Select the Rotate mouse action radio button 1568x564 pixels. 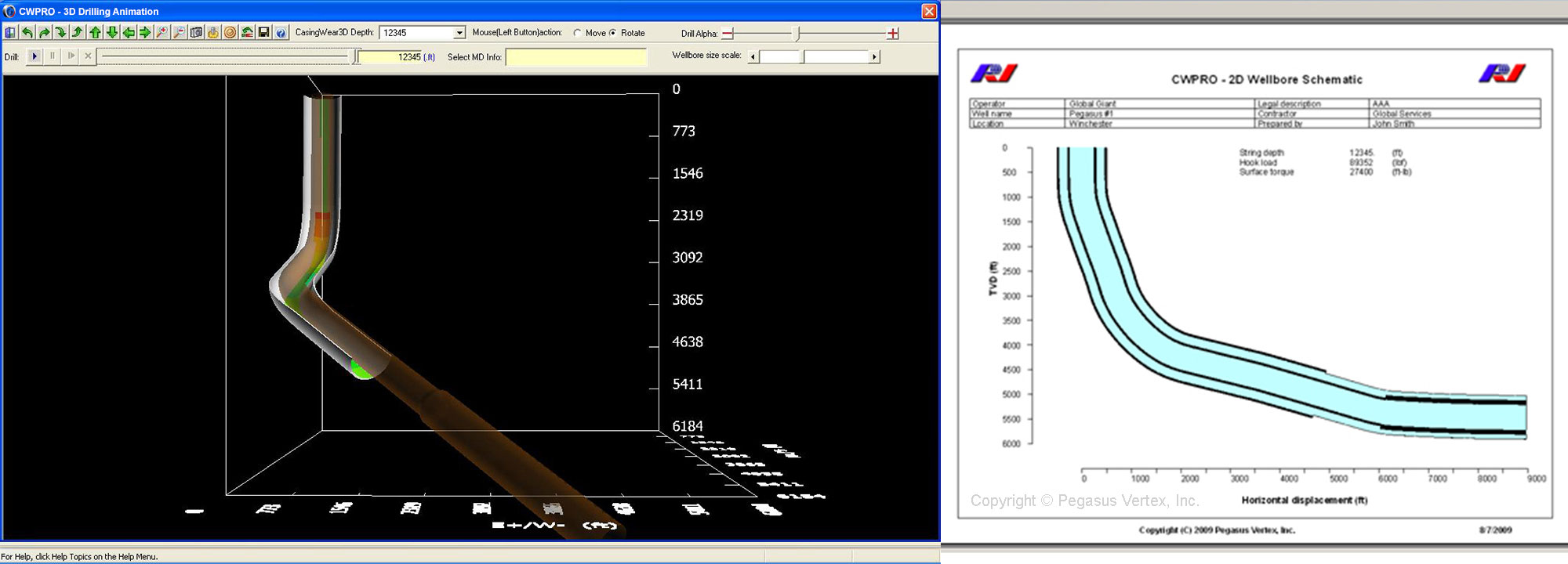point(612,33)
